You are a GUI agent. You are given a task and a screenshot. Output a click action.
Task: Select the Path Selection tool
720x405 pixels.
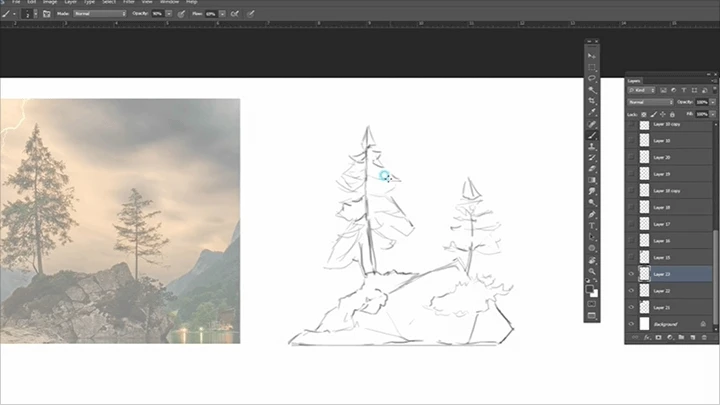(592, 237)
